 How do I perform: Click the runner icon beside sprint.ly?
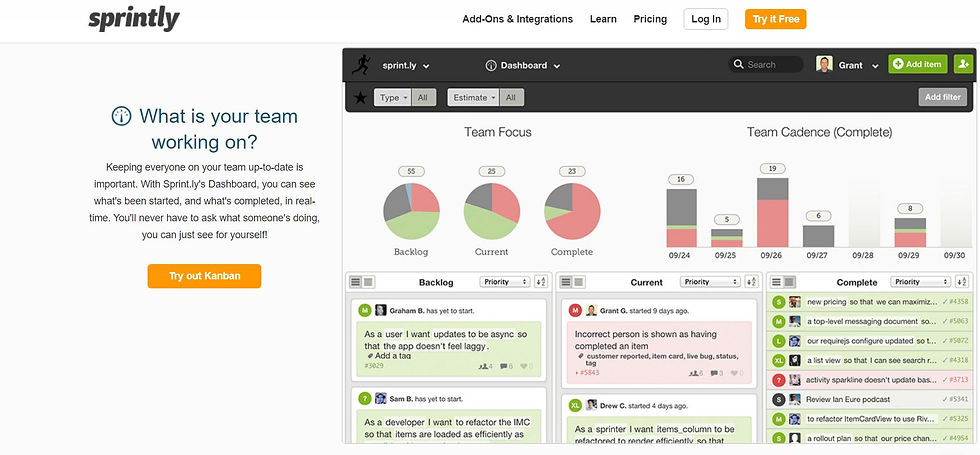(x=361, y=64)
